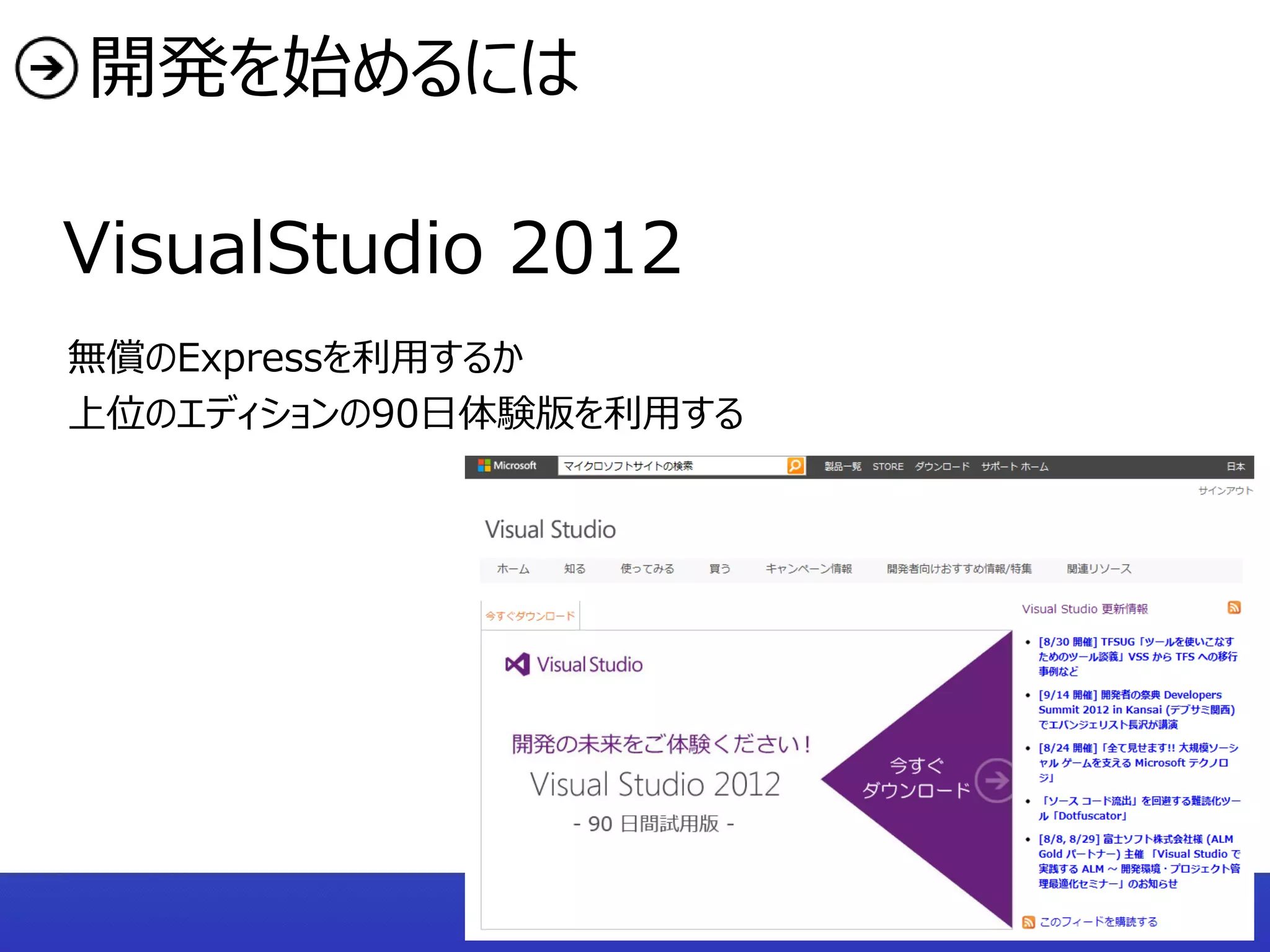Open ソース コード流出 Dotfuscator link
The height and width of the screenshot is (952, 1270).
tap(1140, 808)
